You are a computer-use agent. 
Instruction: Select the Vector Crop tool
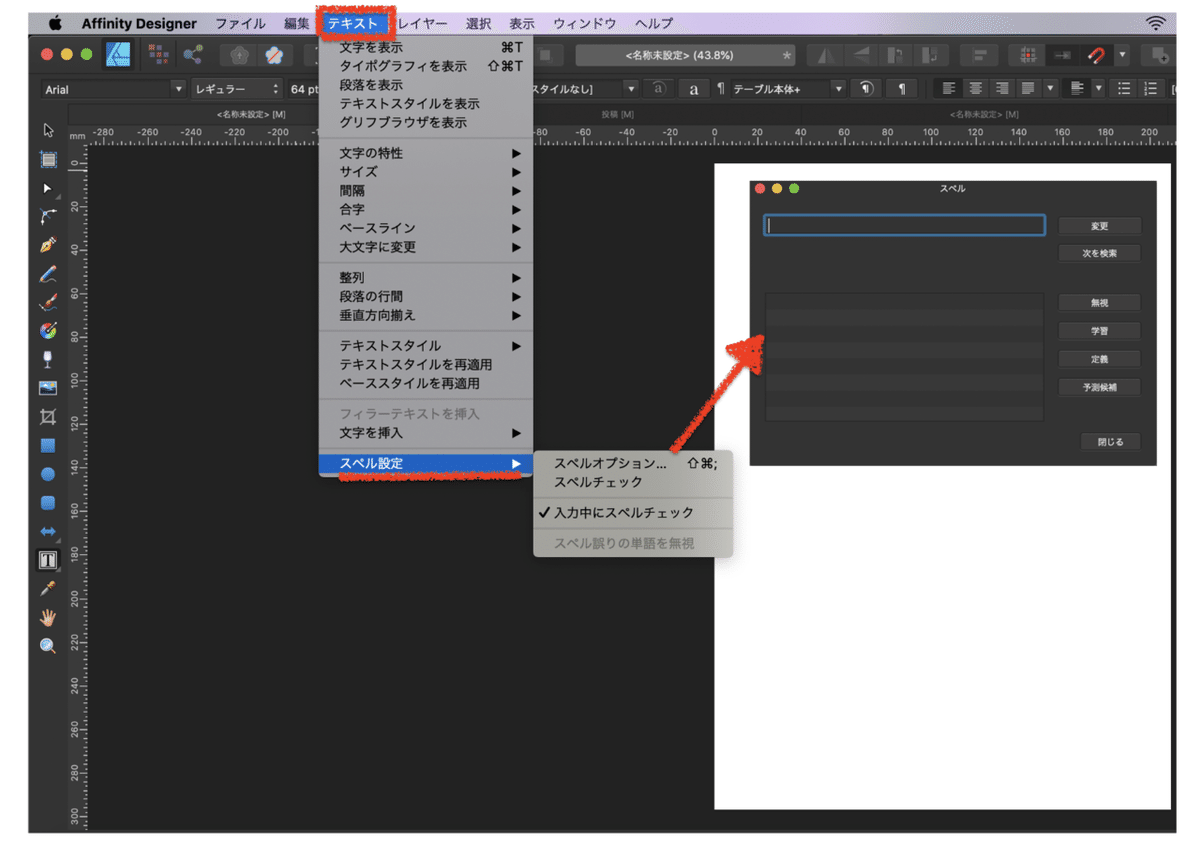48,417
